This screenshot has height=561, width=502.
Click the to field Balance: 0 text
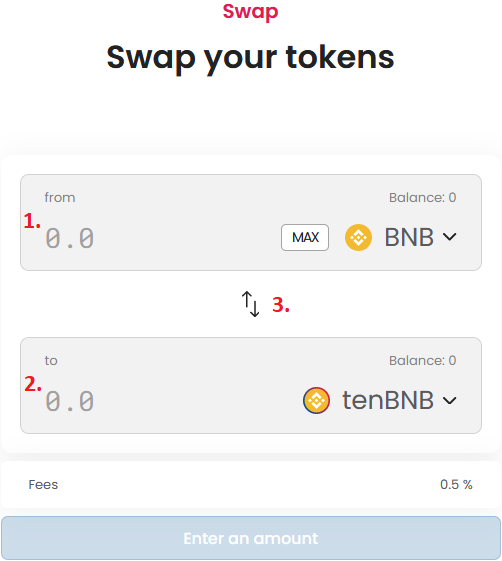point(423,360)
